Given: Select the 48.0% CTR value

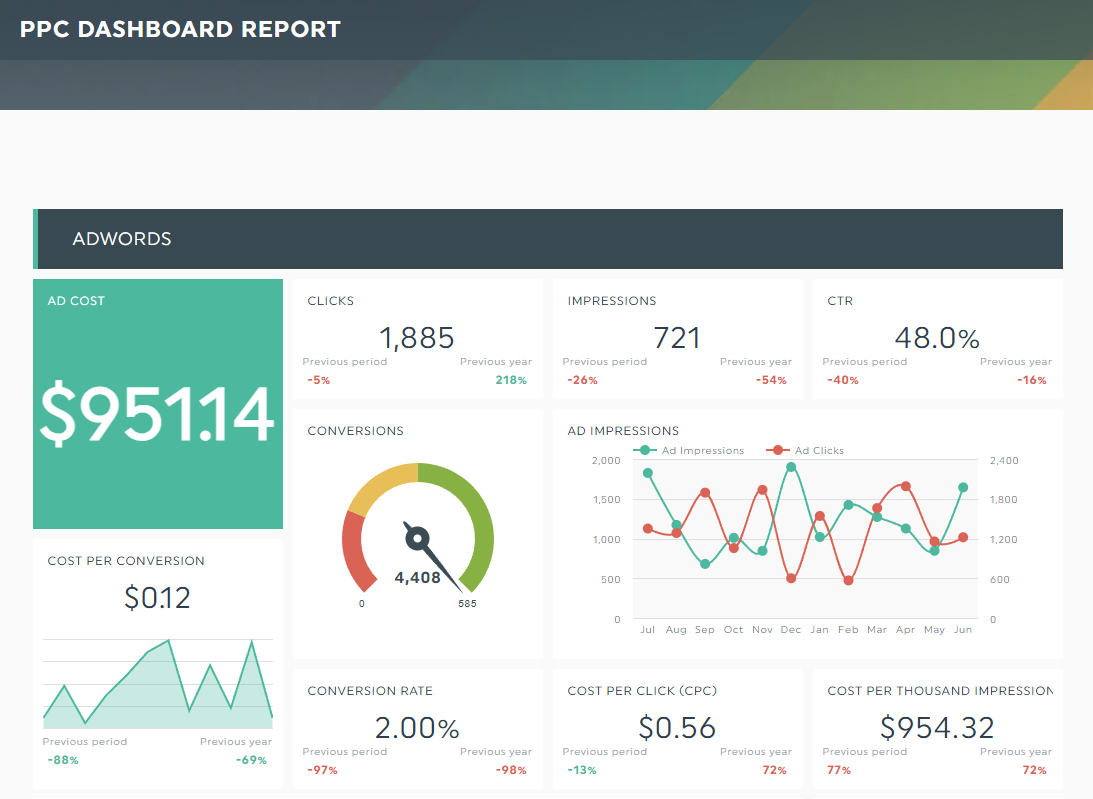Looking at the screenshot, I should tap(937, 338).
